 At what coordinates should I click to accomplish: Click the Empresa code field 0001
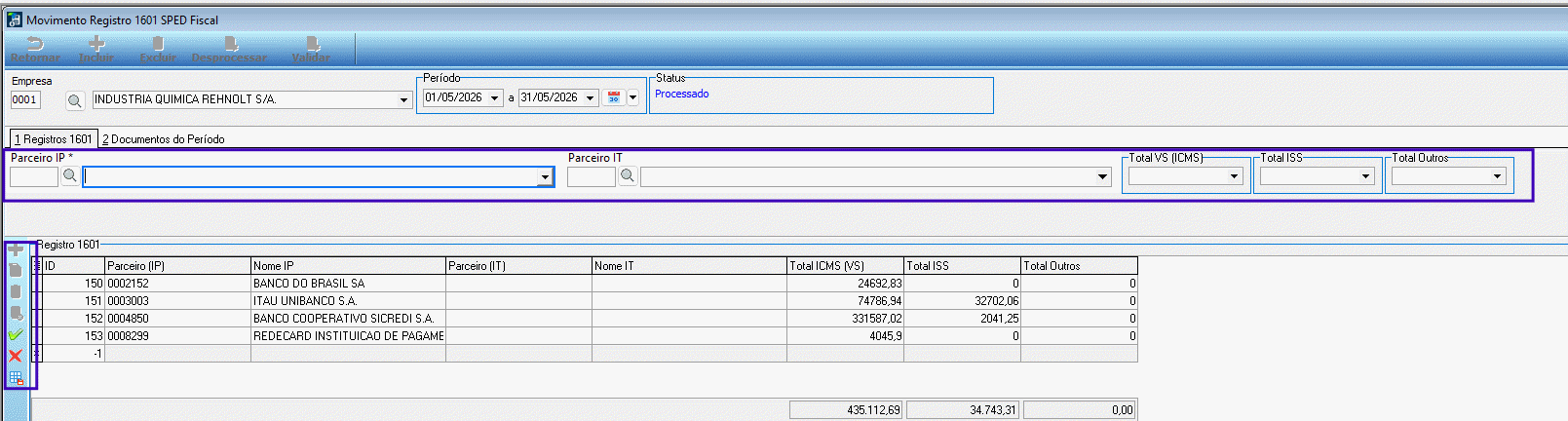click(x=24, y=99)
